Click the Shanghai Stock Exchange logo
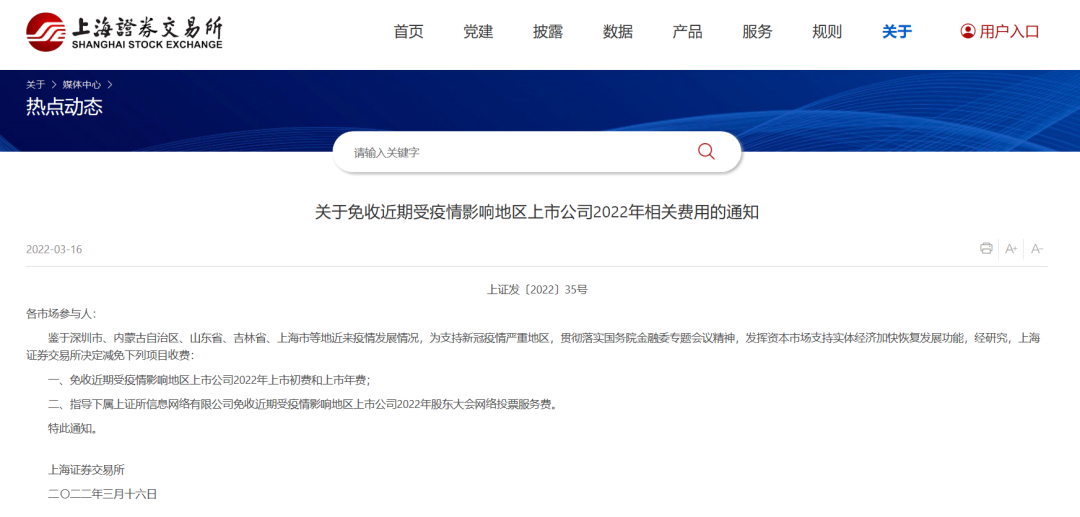 point(125,31)
